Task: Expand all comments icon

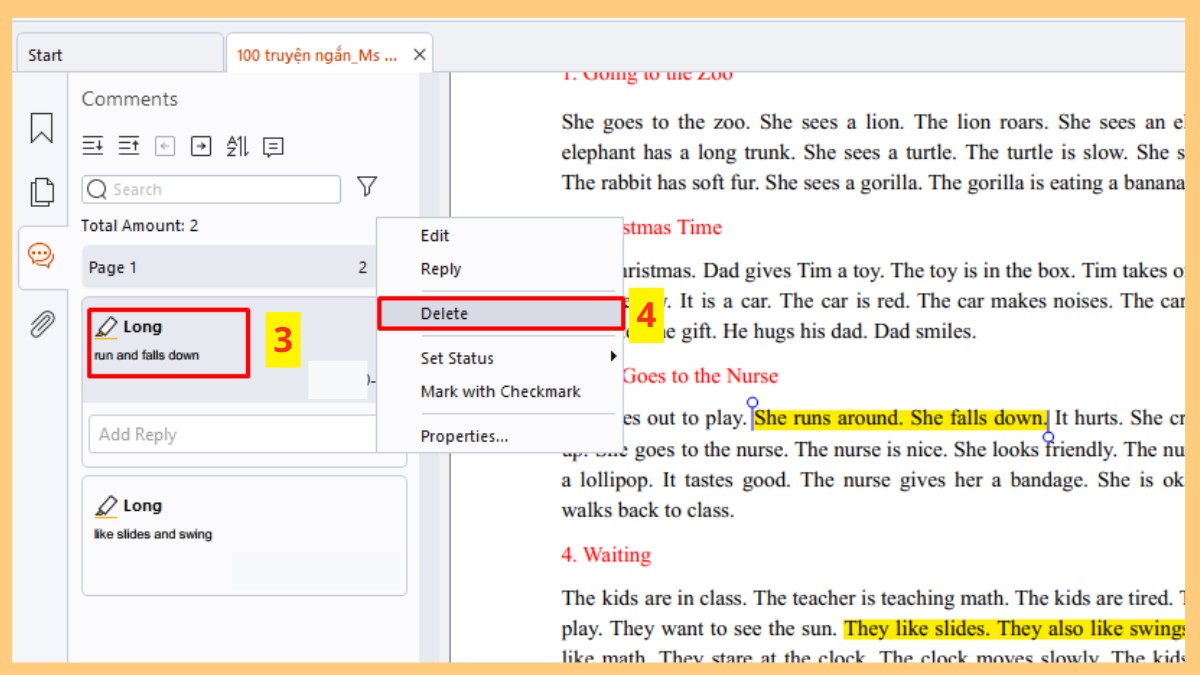Action: point(93,147)
